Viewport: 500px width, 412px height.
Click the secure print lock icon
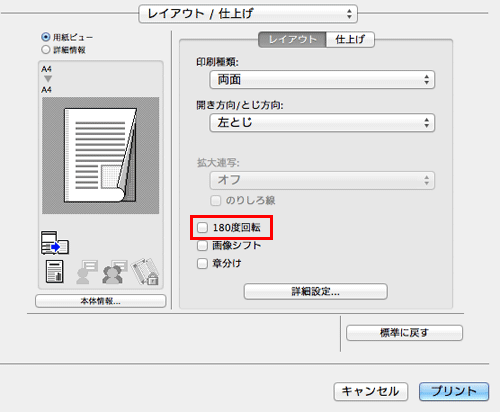(x=145, y=271)
